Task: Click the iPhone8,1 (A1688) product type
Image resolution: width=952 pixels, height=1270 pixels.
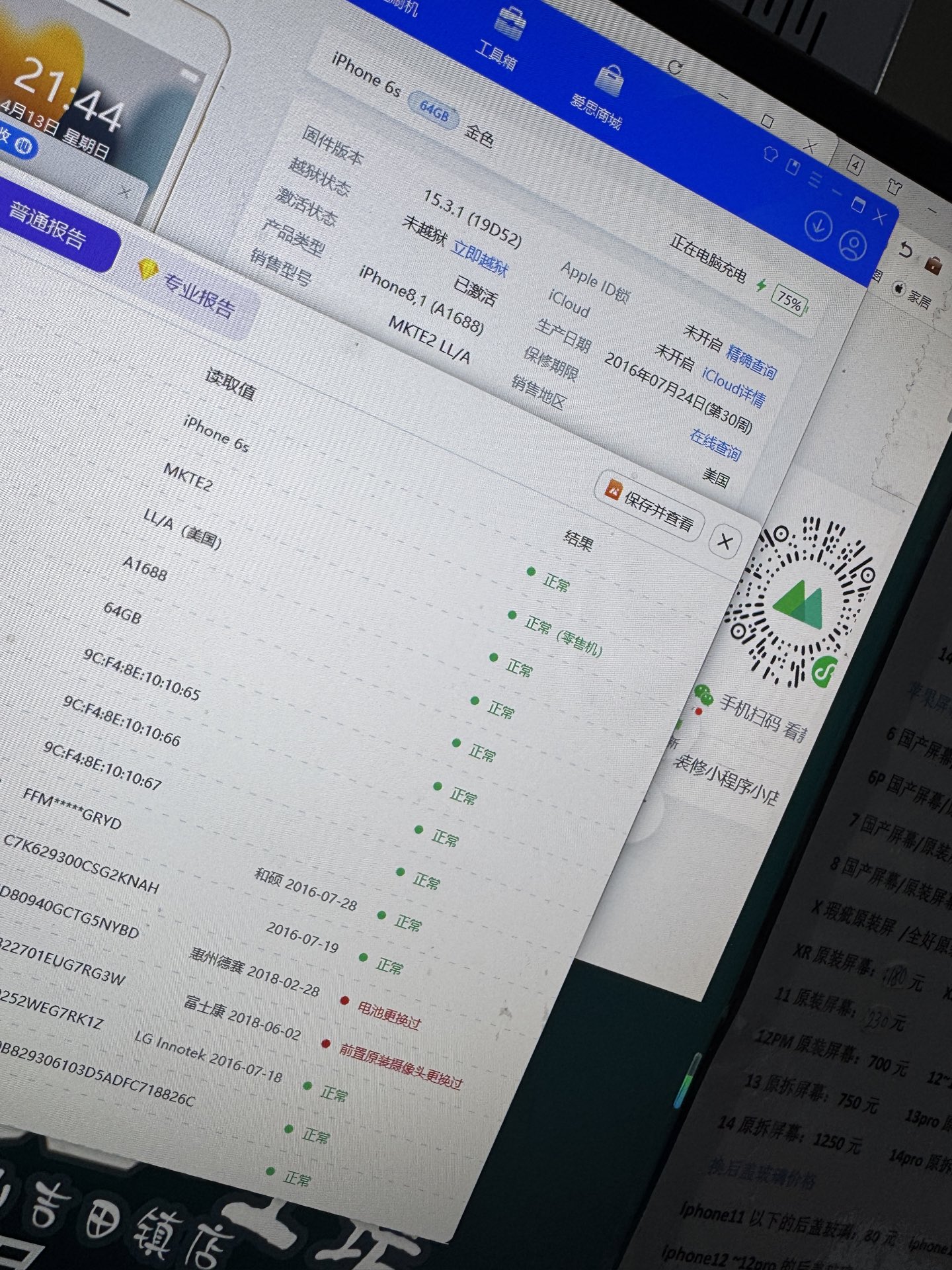Action: [x=422, y=299]
